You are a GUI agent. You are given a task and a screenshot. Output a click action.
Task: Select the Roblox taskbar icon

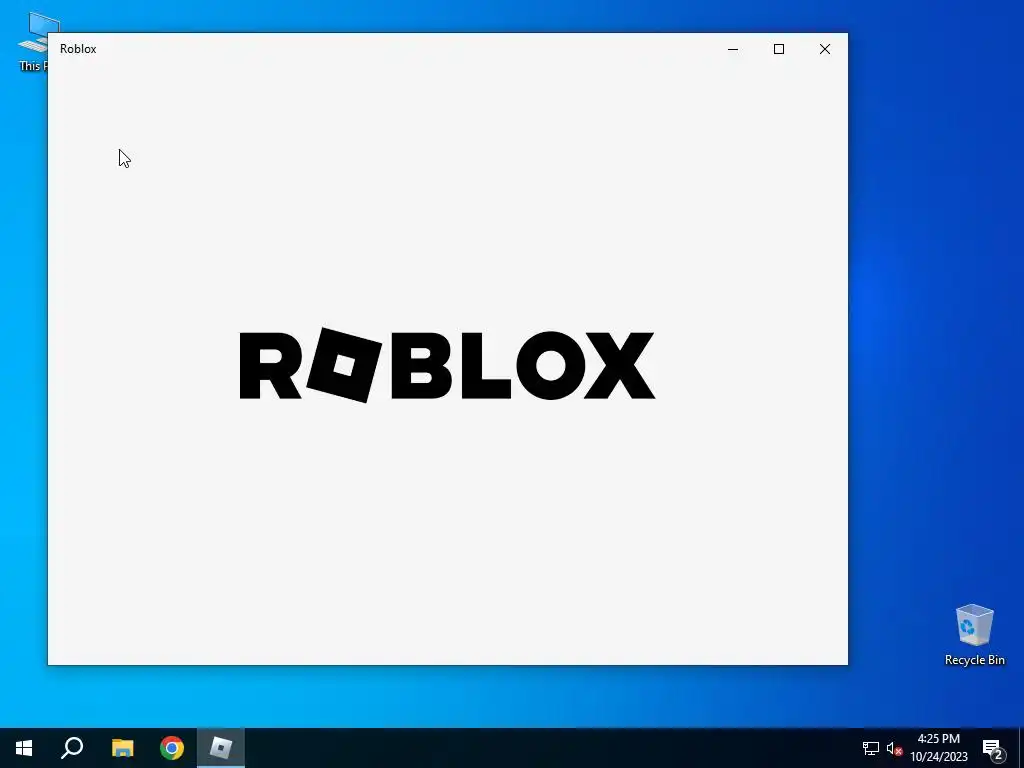(x=221, y=748)
